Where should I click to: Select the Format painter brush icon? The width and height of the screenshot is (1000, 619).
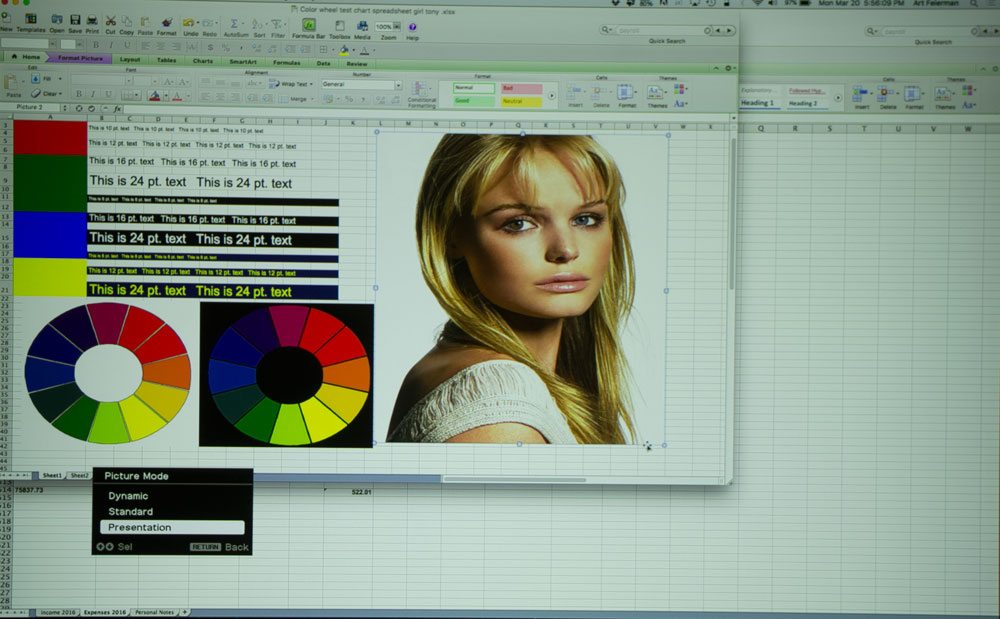166,22
